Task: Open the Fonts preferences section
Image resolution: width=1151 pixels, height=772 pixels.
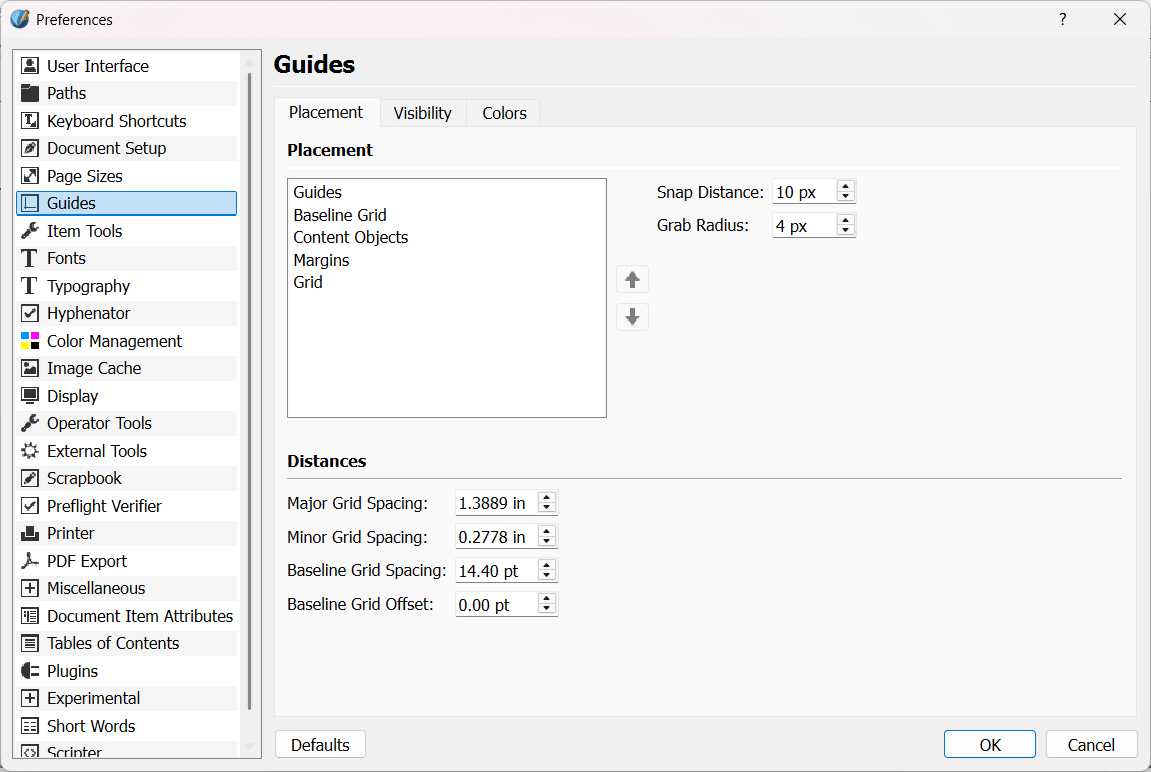Action: [x=66, y=258]
